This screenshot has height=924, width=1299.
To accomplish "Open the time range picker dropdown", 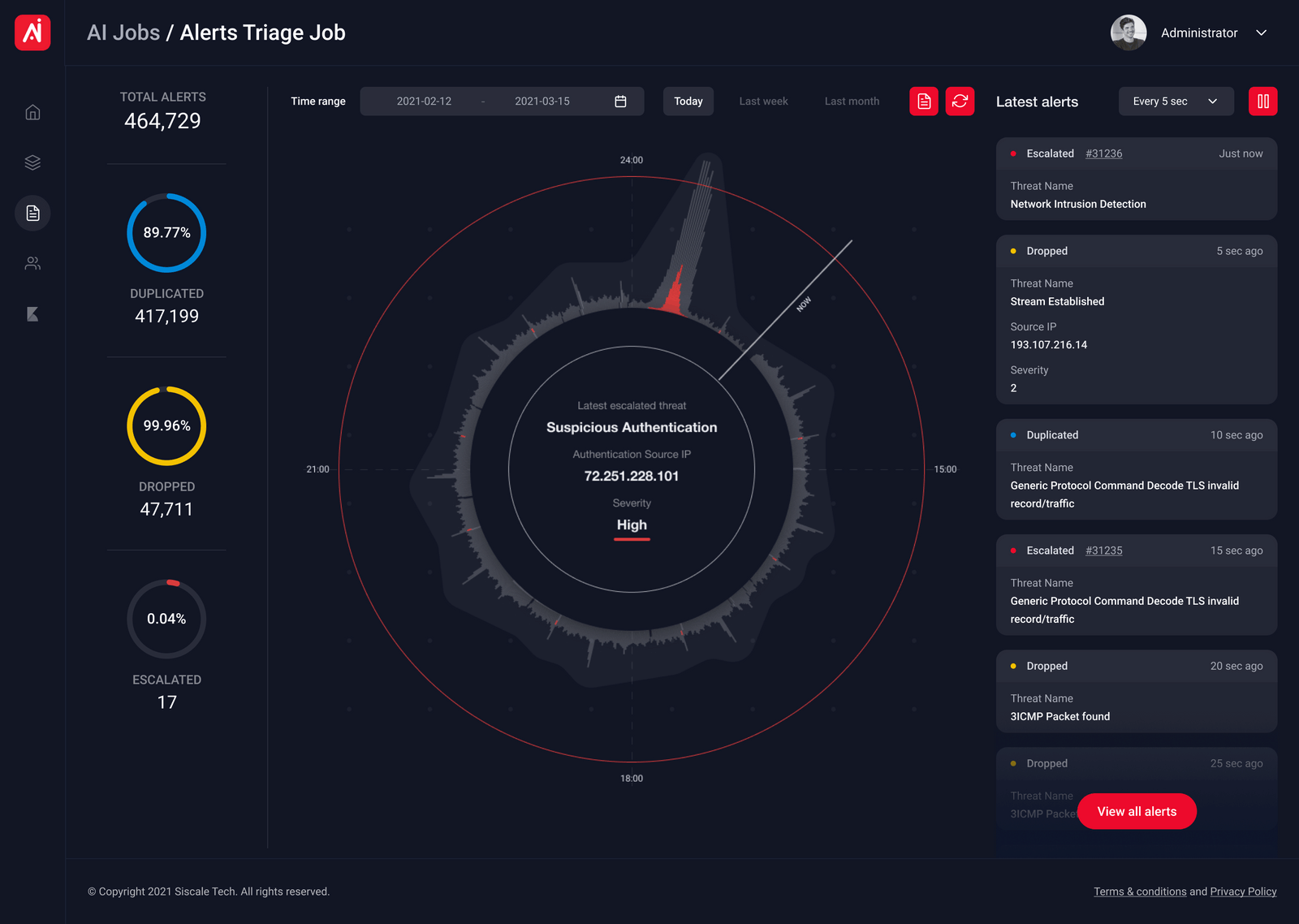I will tap(502, 101).
